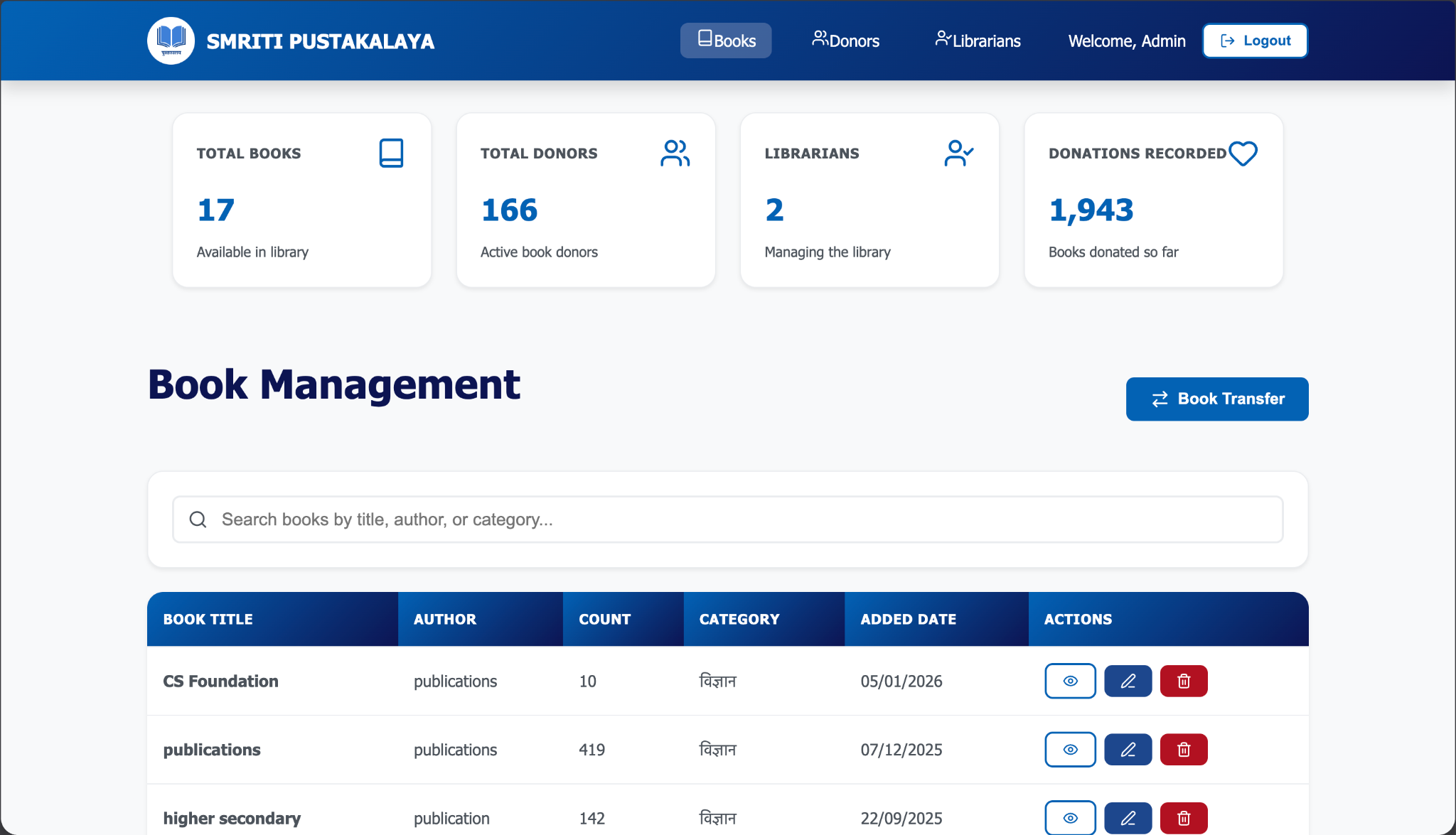Open the Book Transfer dialog
The image size is (1456, 835).
pos(1217,399)
